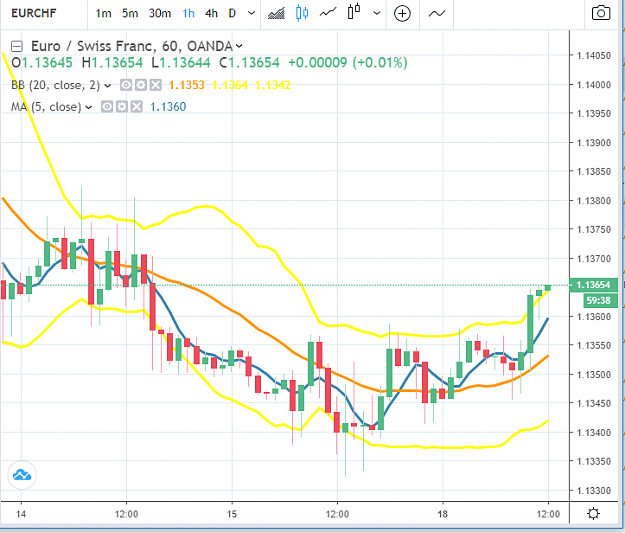Click the 15 date label on time axis
Viewport: 625px width, 533px height.
coord(232,514)
